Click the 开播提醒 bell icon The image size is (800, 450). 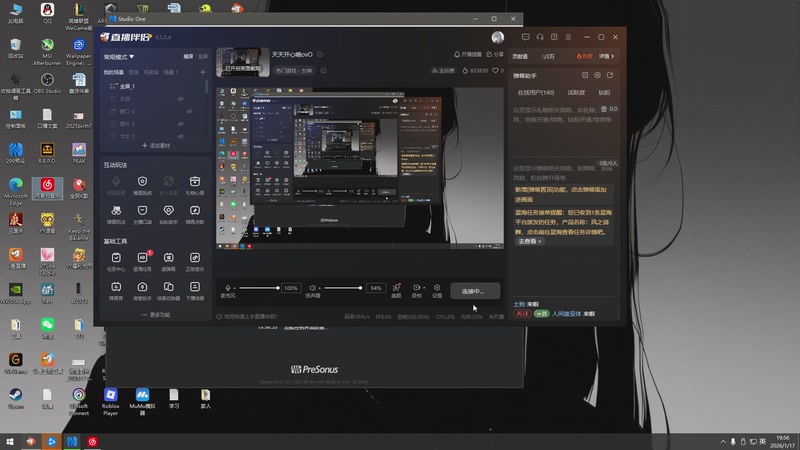tap(457, 54)
